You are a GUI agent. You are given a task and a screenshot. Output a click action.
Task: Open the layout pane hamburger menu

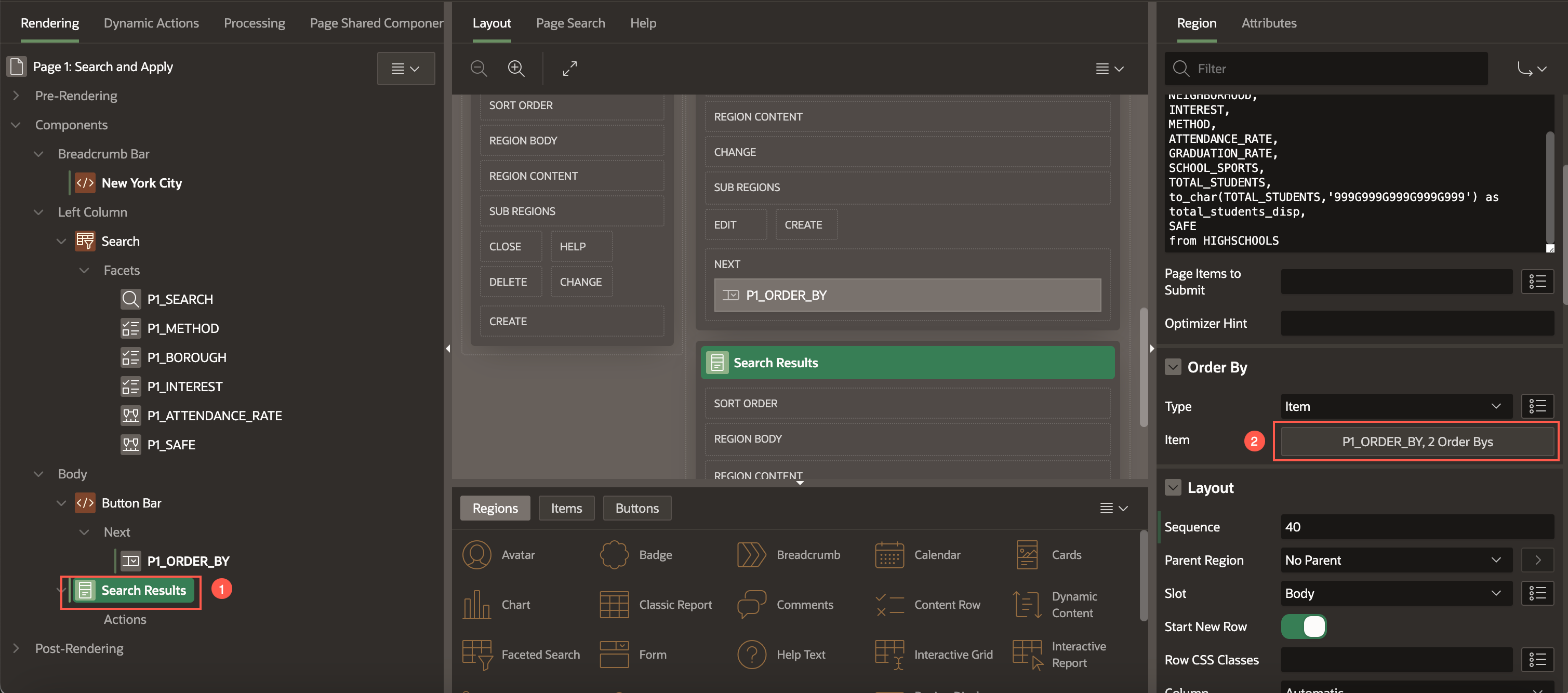1110,69
